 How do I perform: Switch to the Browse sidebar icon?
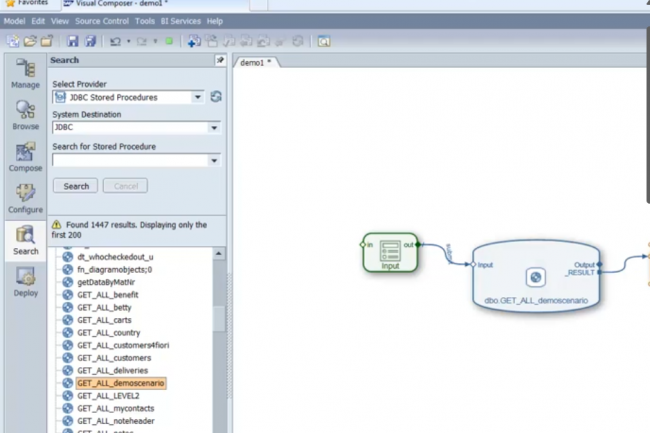[25, 114]
